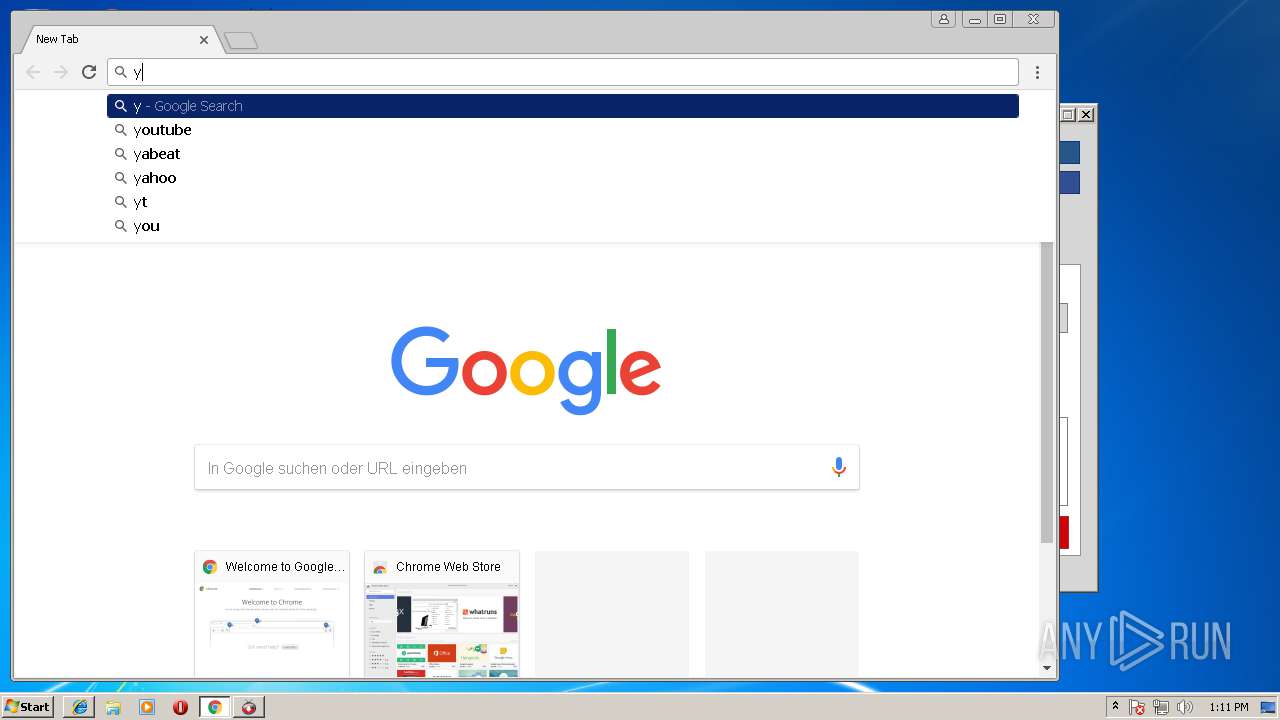Click the Chrome user profile icon
Viewport: 1280px width, 720px height.
click(x=943, y=19)
